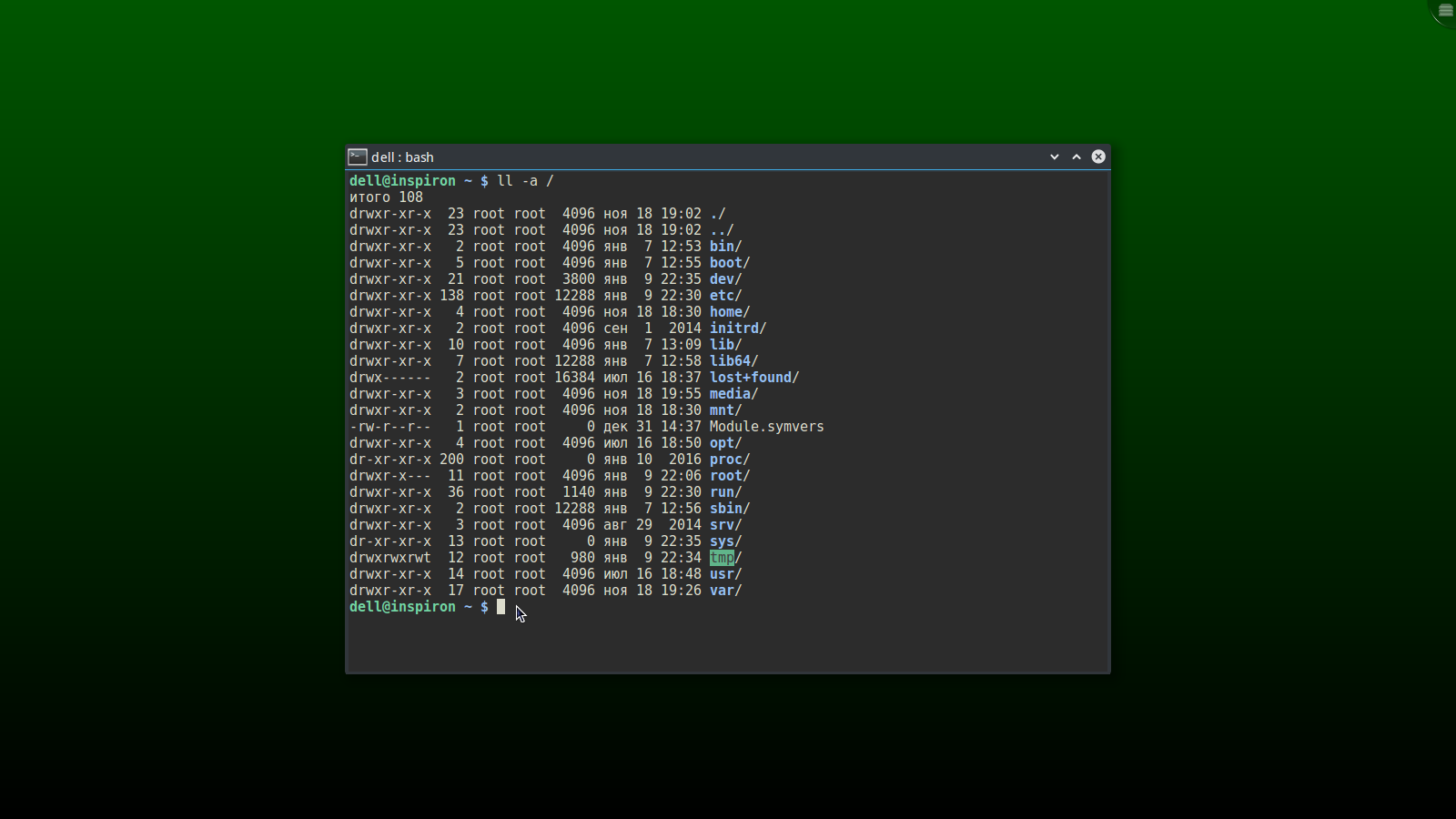Click the proc/ directory name
Image resolution: width=1456 pixels, height=819 pixels.
729,460
